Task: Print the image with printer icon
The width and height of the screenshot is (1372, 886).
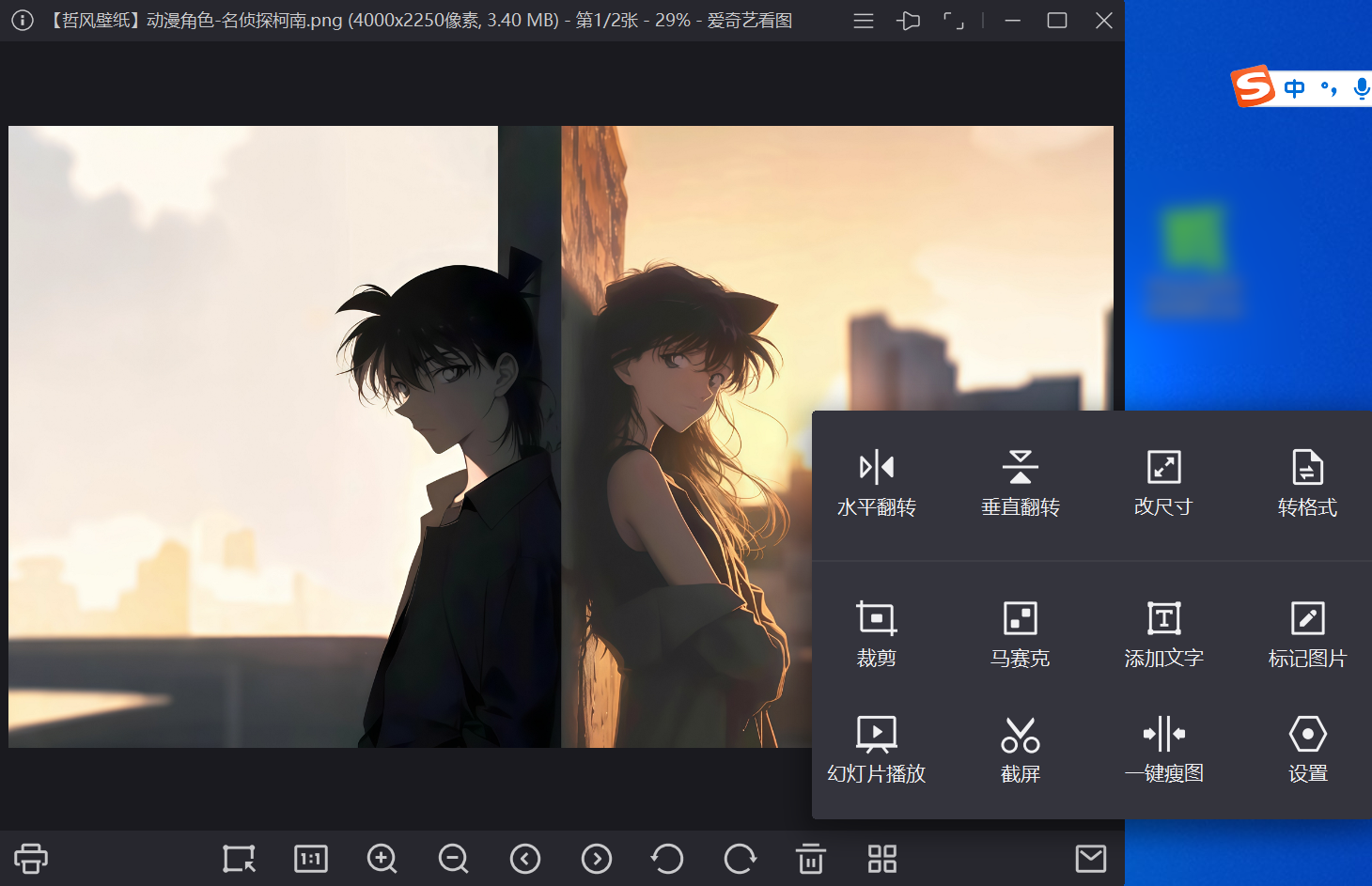Action: click(31, 859)
